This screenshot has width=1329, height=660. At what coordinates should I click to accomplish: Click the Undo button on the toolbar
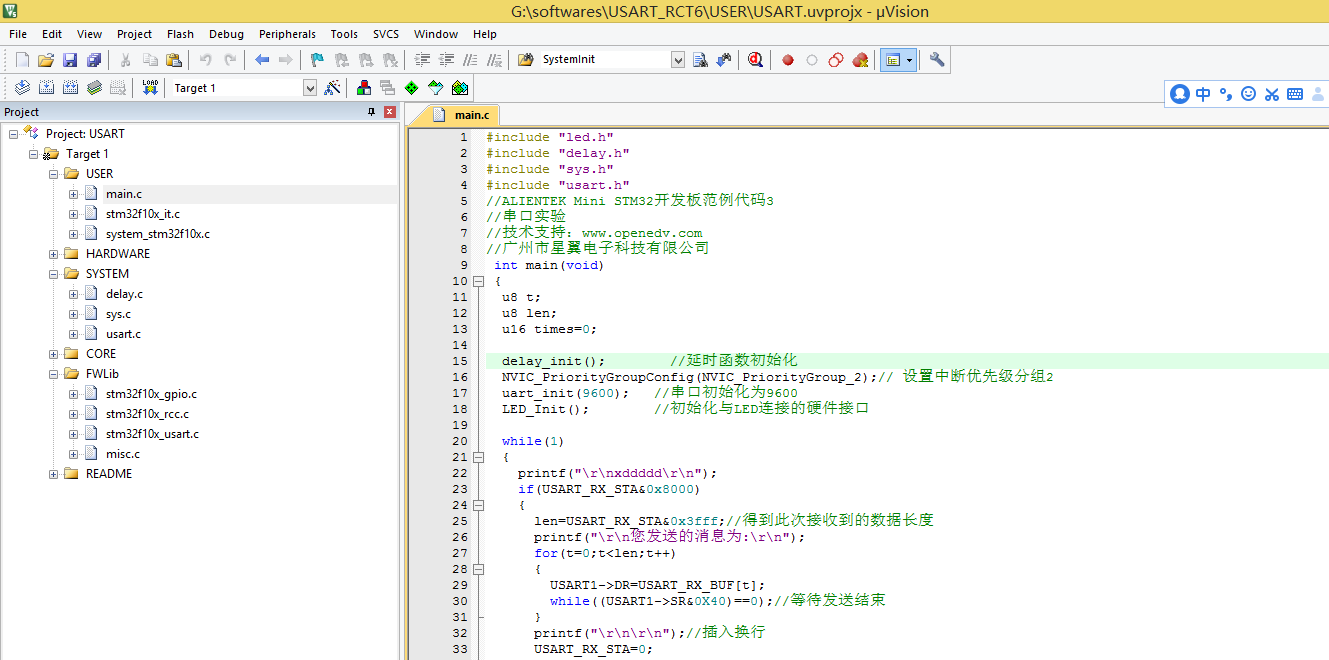click(206, 59)
